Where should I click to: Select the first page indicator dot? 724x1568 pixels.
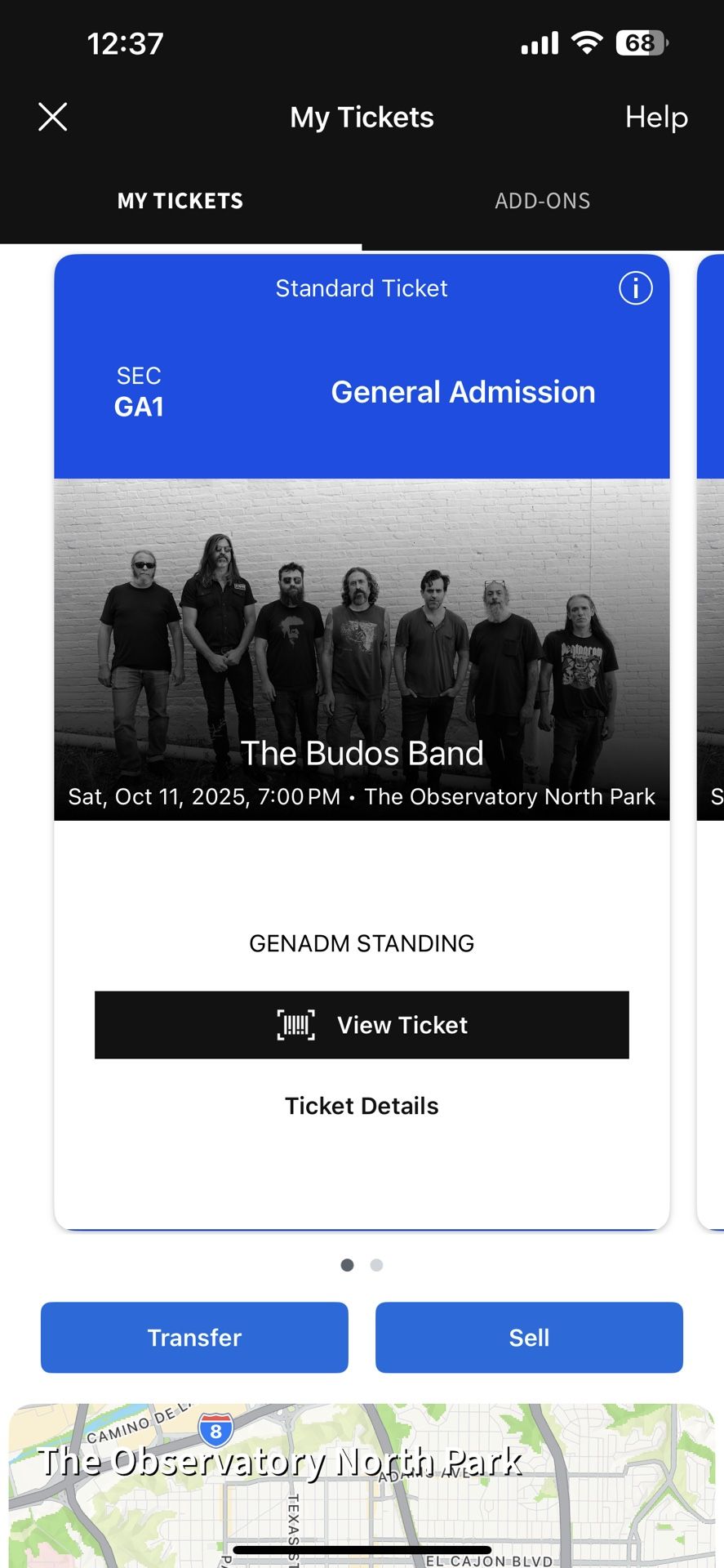coord(347,1265)
